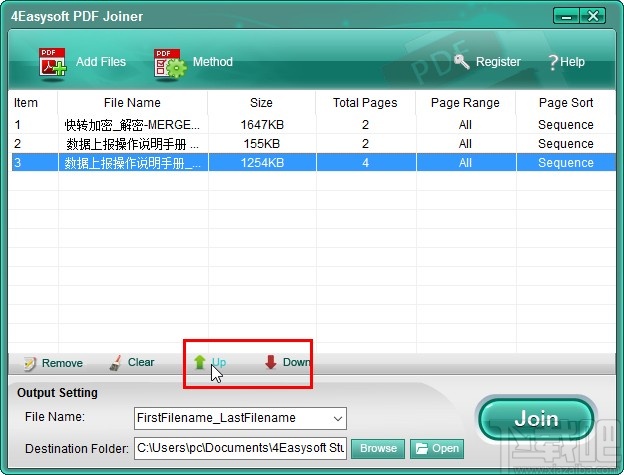Click Total Pages cell in 1647KB row
The width and height of the screenshot is (624, 475).
point(365,125)
